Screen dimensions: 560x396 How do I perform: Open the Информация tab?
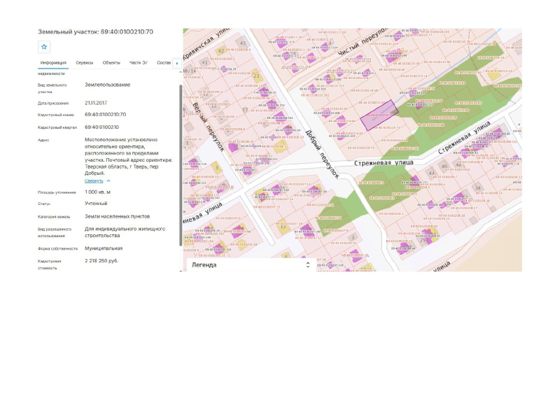pyautogui.click(x=53, y=63)
